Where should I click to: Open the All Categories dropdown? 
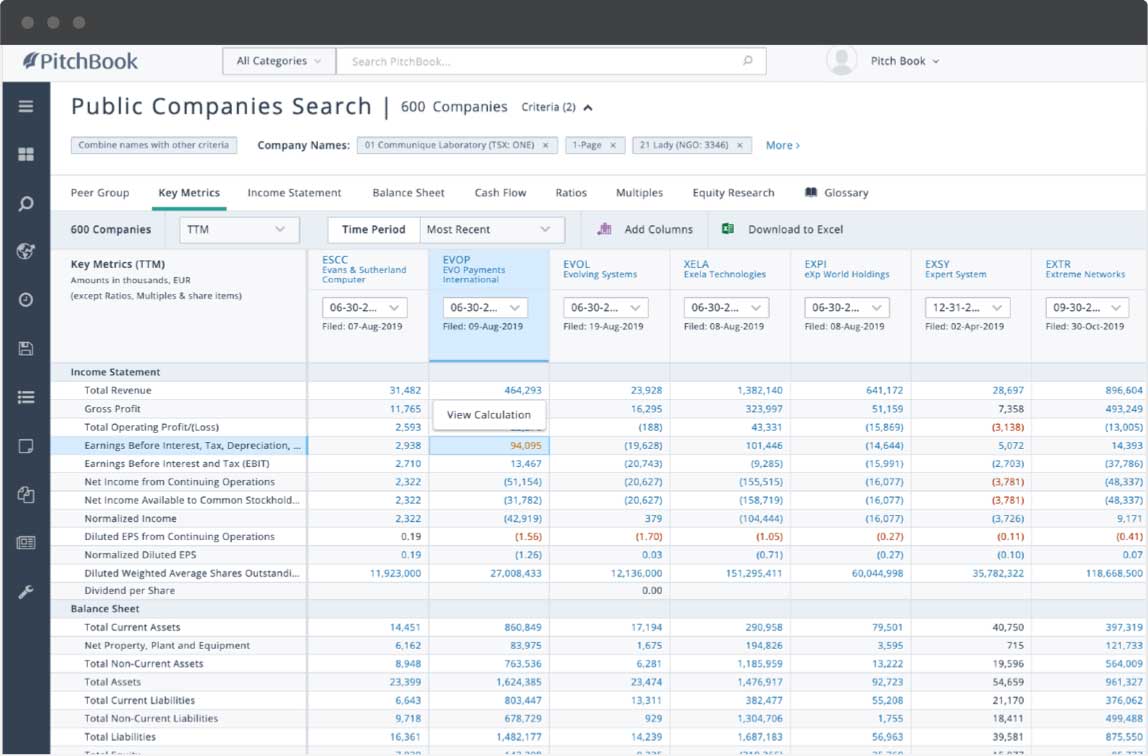[277, 61]
